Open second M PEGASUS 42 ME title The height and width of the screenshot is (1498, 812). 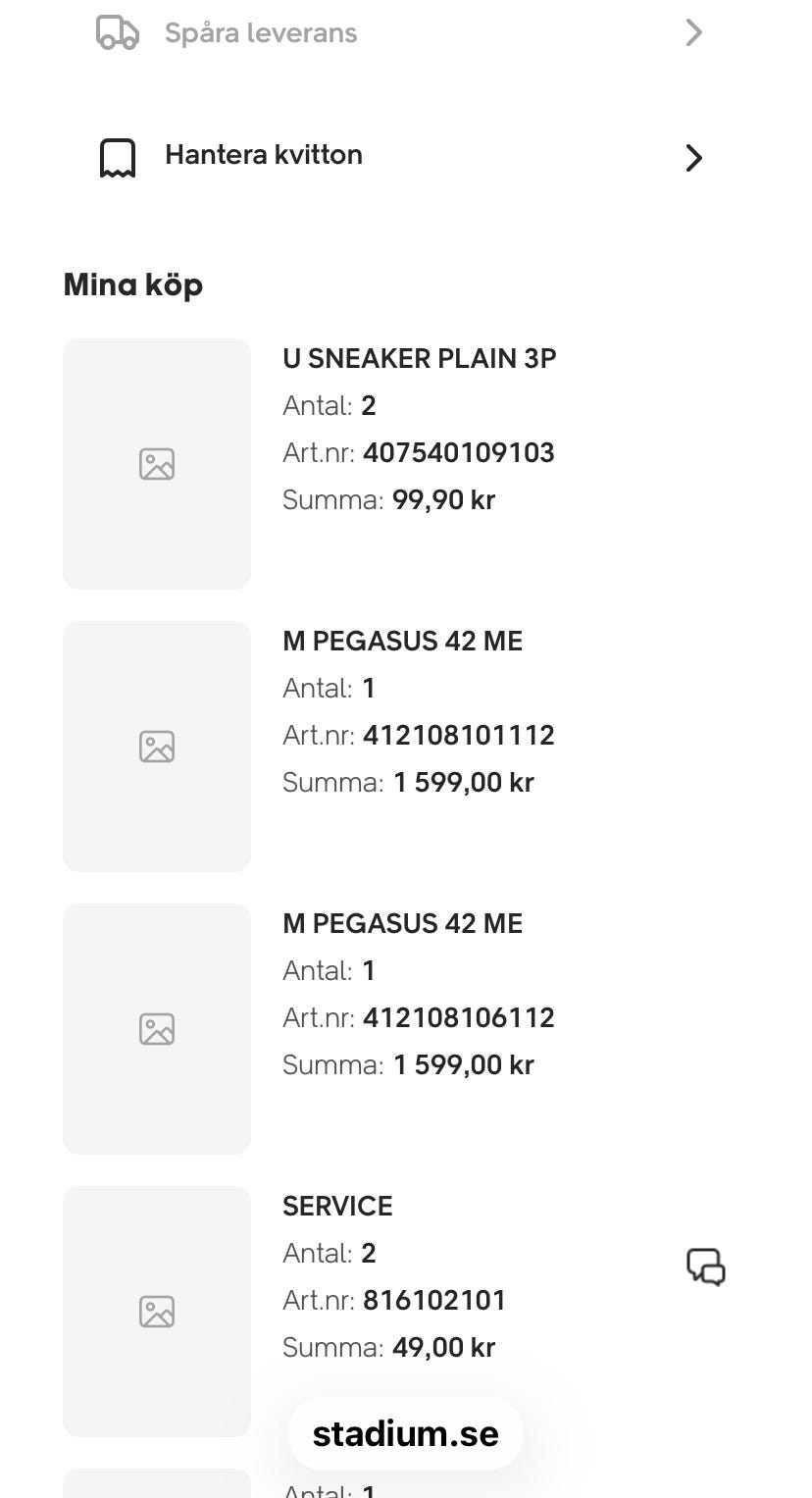pos(402,923)
